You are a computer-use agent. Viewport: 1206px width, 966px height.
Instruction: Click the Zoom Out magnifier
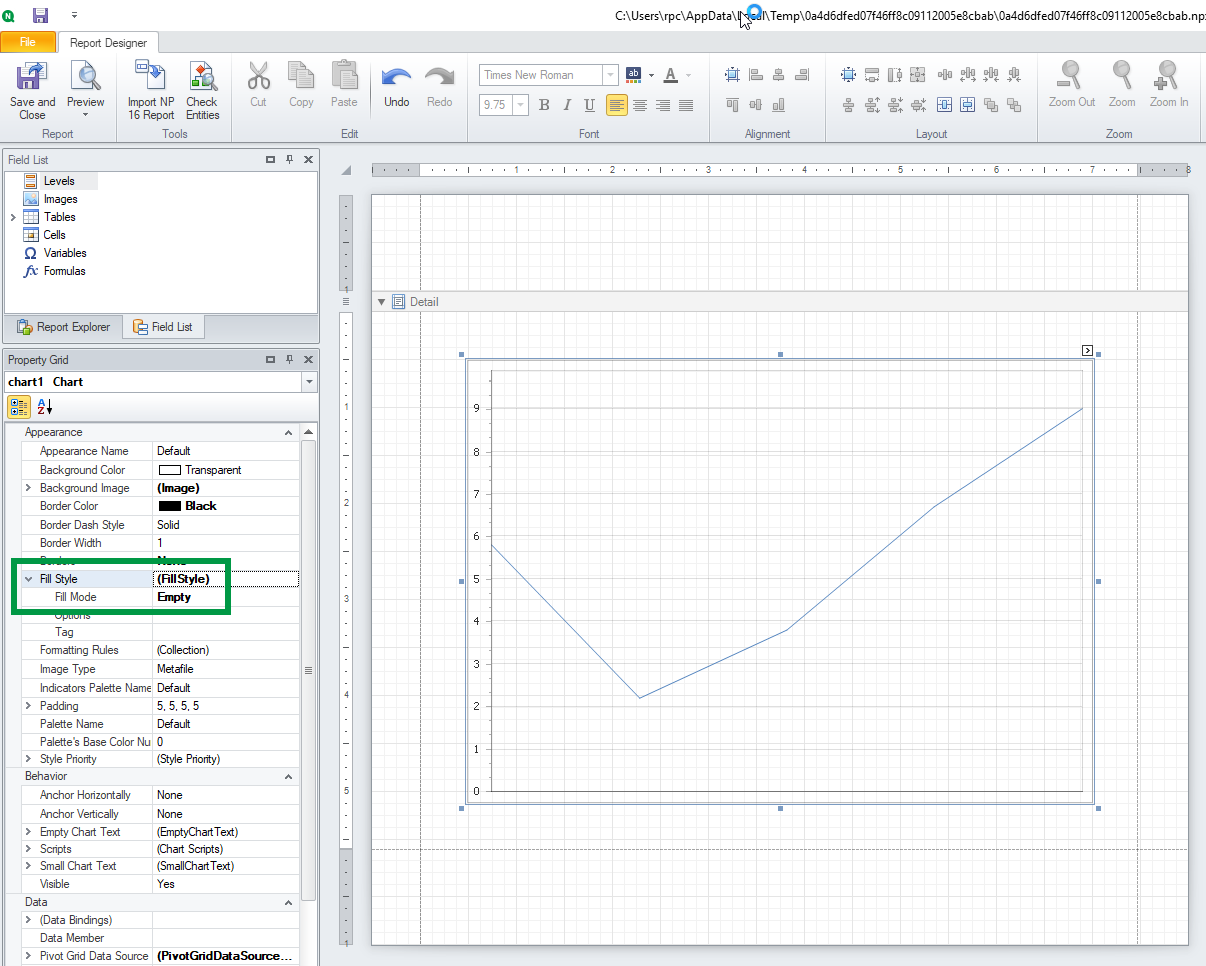[x=1071, y=77]
